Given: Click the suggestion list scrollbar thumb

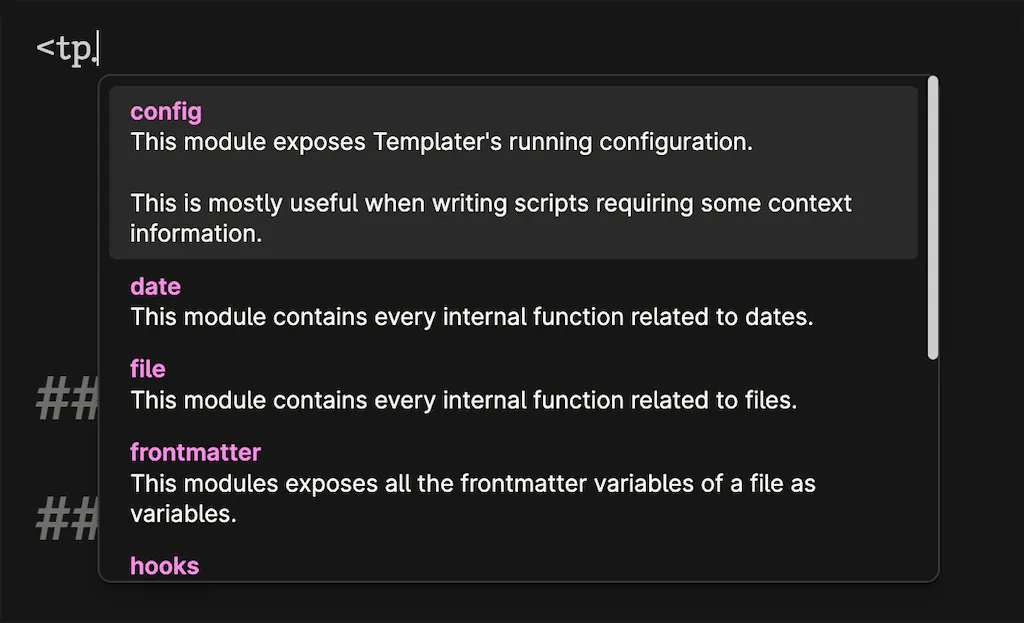Looking at the screenshot, I should 933,218.
